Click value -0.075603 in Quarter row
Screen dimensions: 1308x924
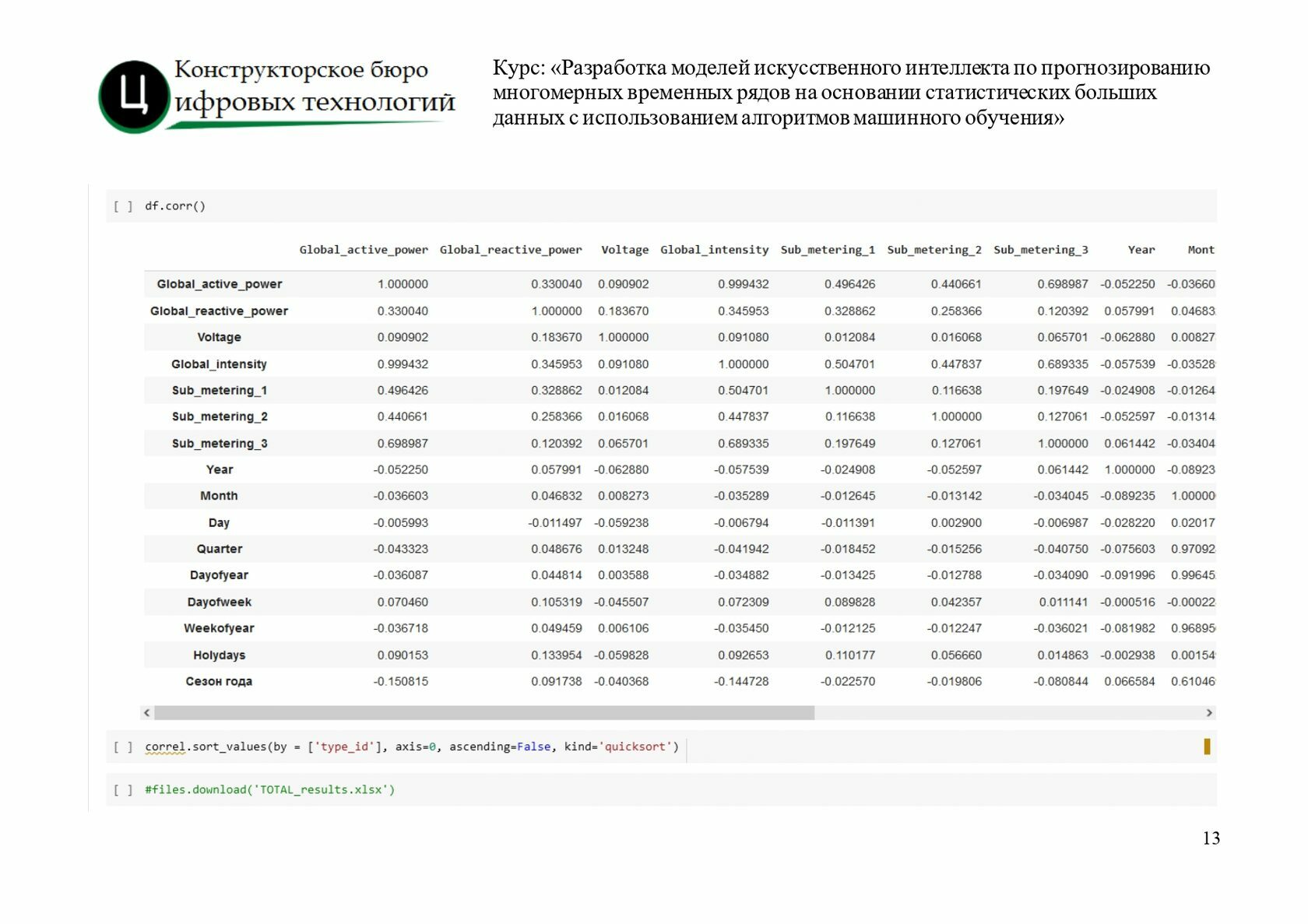[1127, 550]
